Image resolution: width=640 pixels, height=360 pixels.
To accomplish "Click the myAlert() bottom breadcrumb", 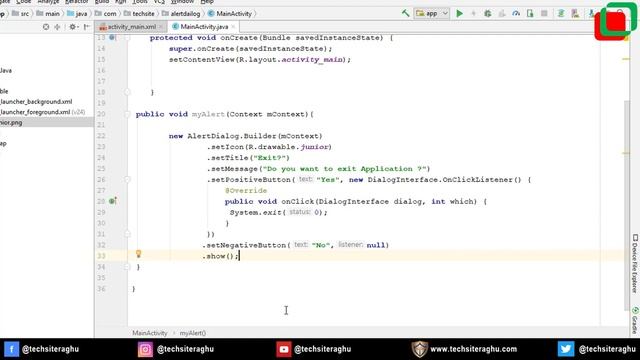I will click(193, 333).
